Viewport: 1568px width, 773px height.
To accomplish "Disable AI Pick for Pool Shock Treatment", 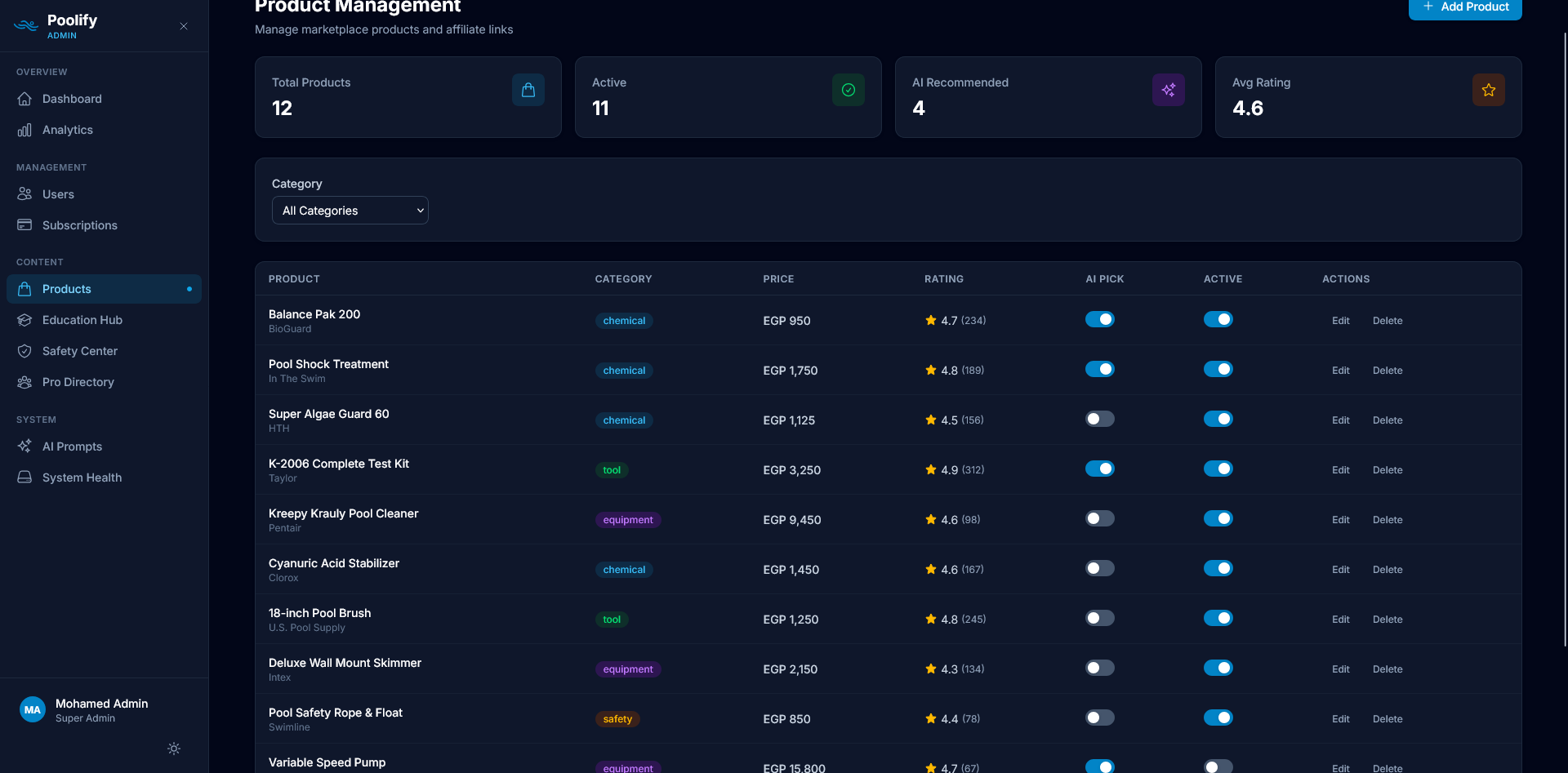I will [x=1100, y=369].
